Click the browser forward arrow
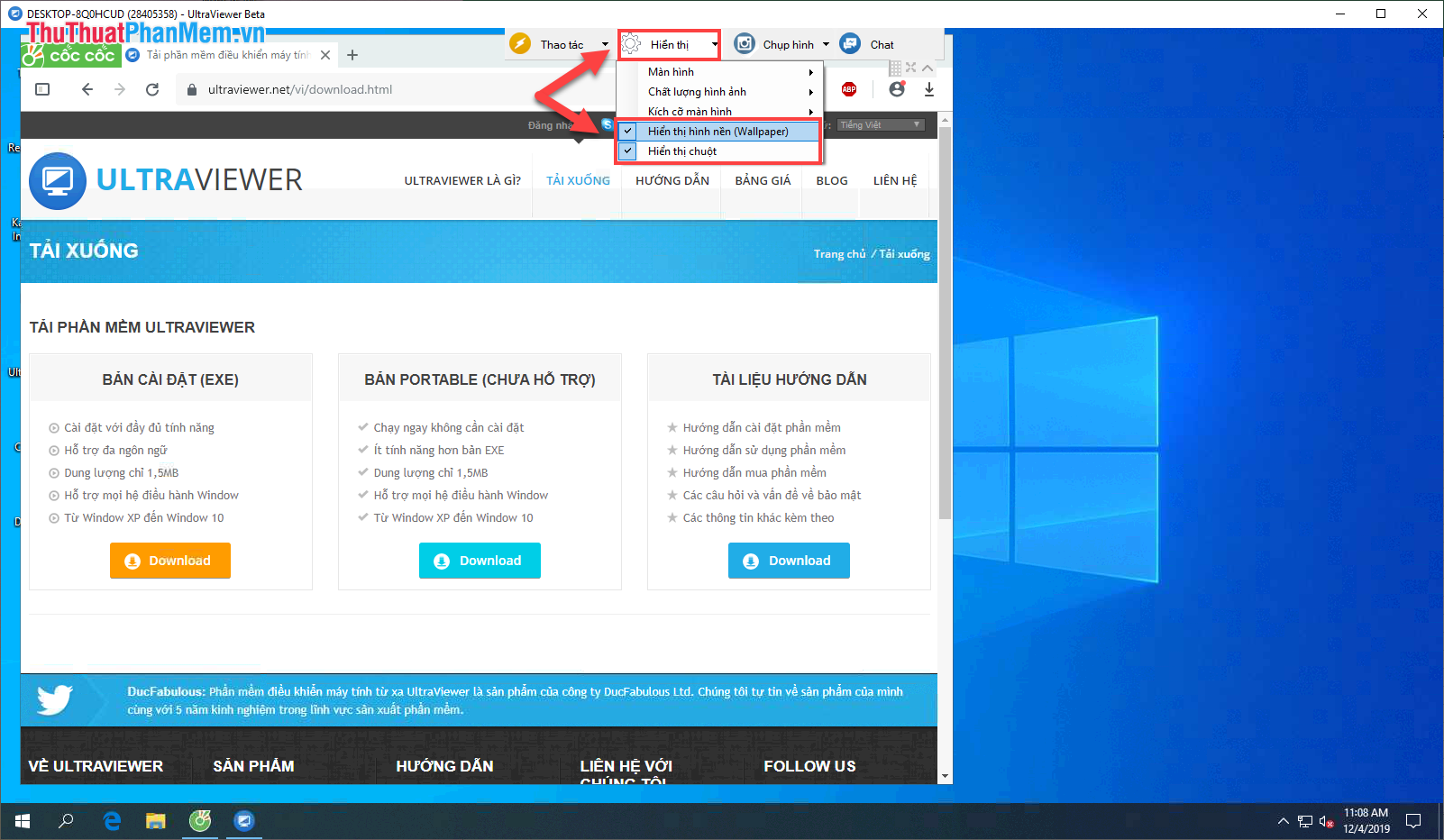This screenshot has width=1444, height=840. (120, 89)
